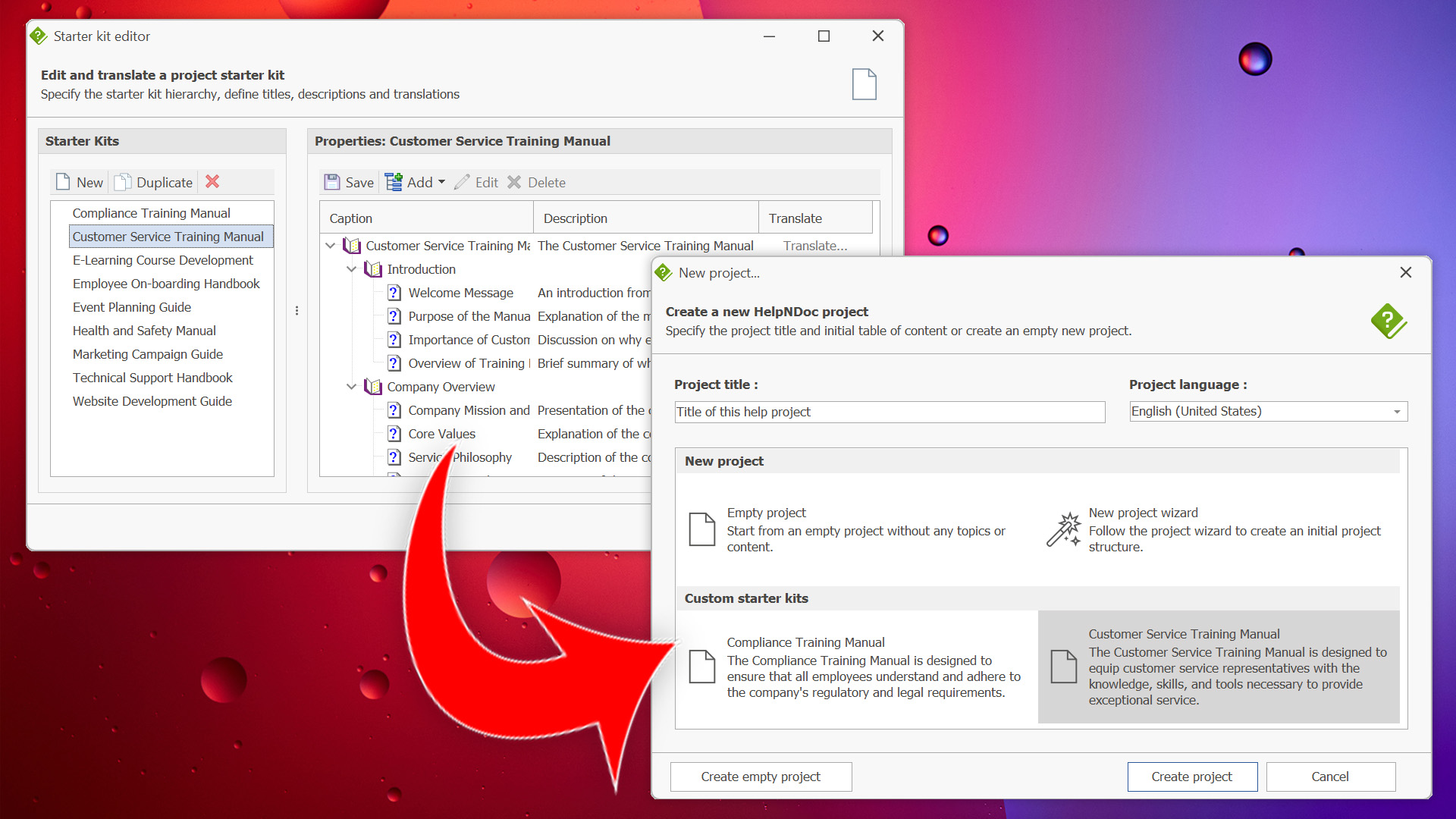Click Delete in properties toolbar
1456x819 pixels.
pyautogui.click(x=536, y=182)
